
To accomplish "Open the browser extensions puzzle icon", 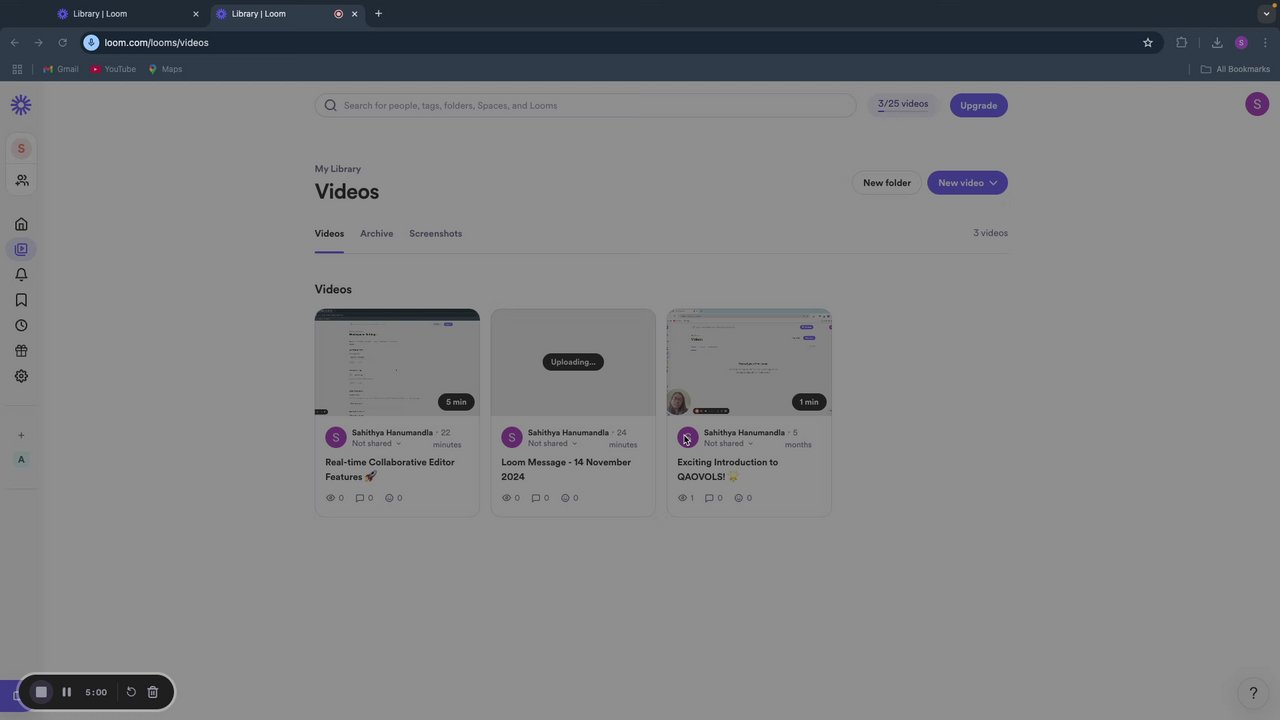I will (1182, 42).
